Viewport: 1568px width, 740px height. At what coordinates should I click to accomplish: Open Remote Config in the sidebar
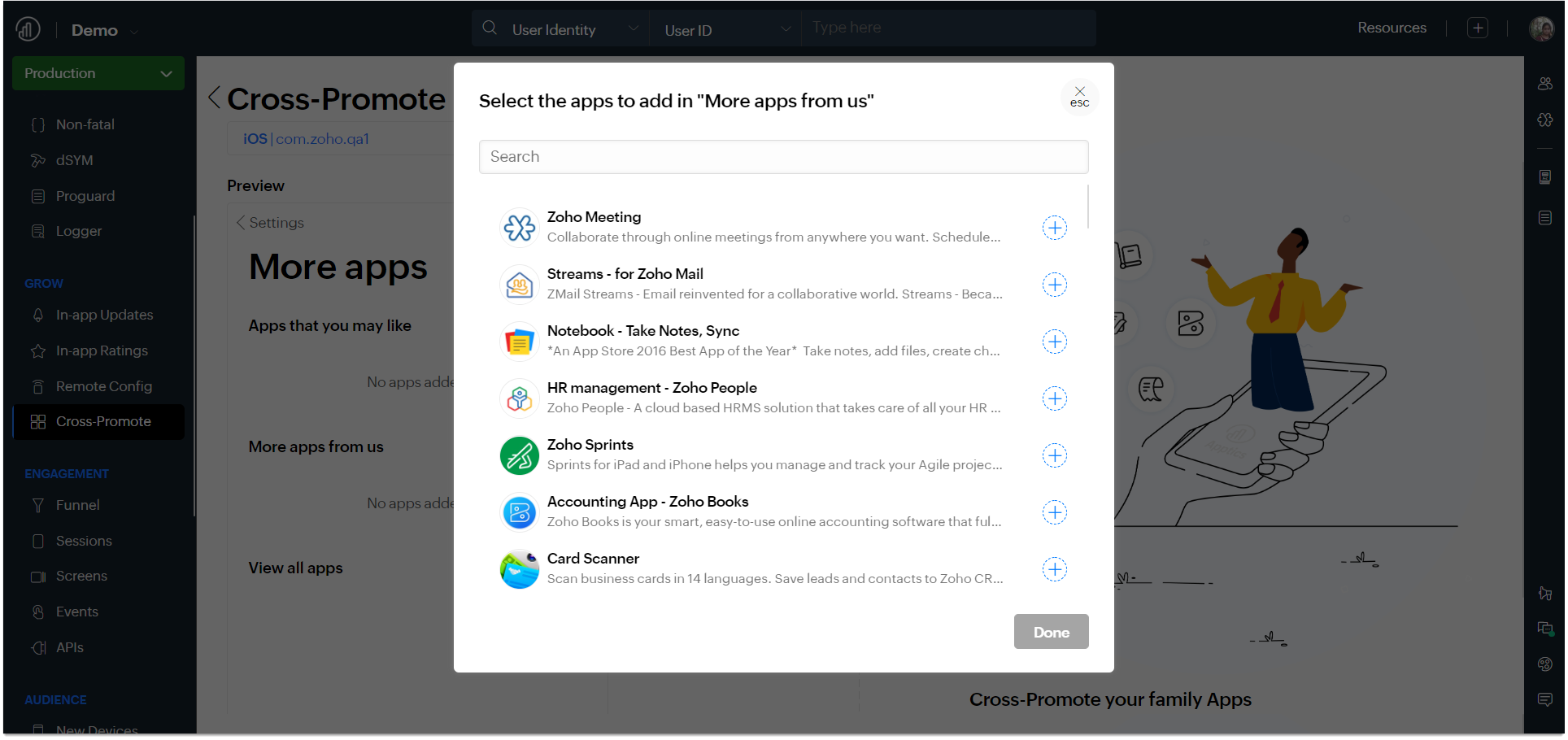pyautogui.click(x=103, y=386)
